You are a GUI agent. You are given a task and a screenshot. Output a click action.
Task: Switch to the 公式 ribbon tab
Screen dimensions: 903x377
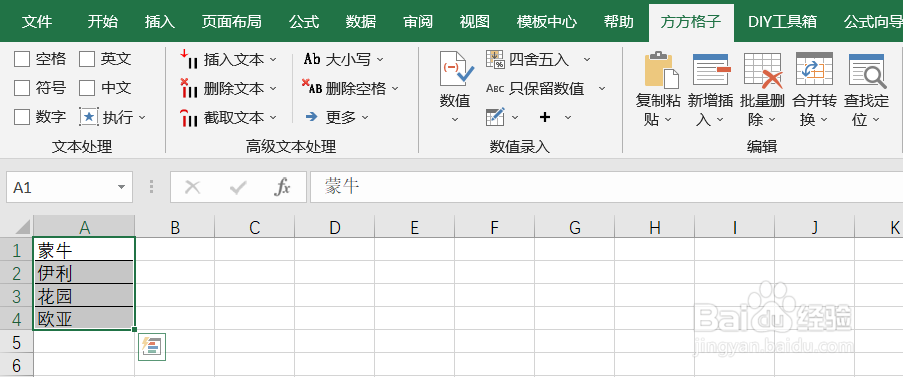304,22
